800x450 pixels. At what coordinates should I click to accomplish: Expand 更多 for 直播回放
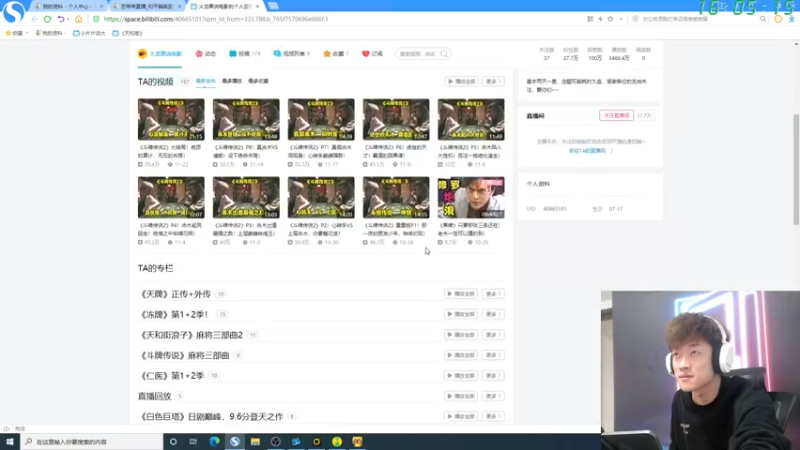(x=493, y=396)
